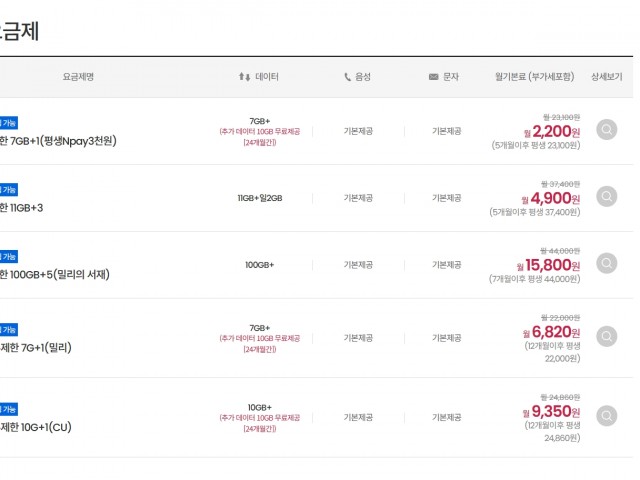
Task: Click the 요금제명 column header
Action: [78, 77]
